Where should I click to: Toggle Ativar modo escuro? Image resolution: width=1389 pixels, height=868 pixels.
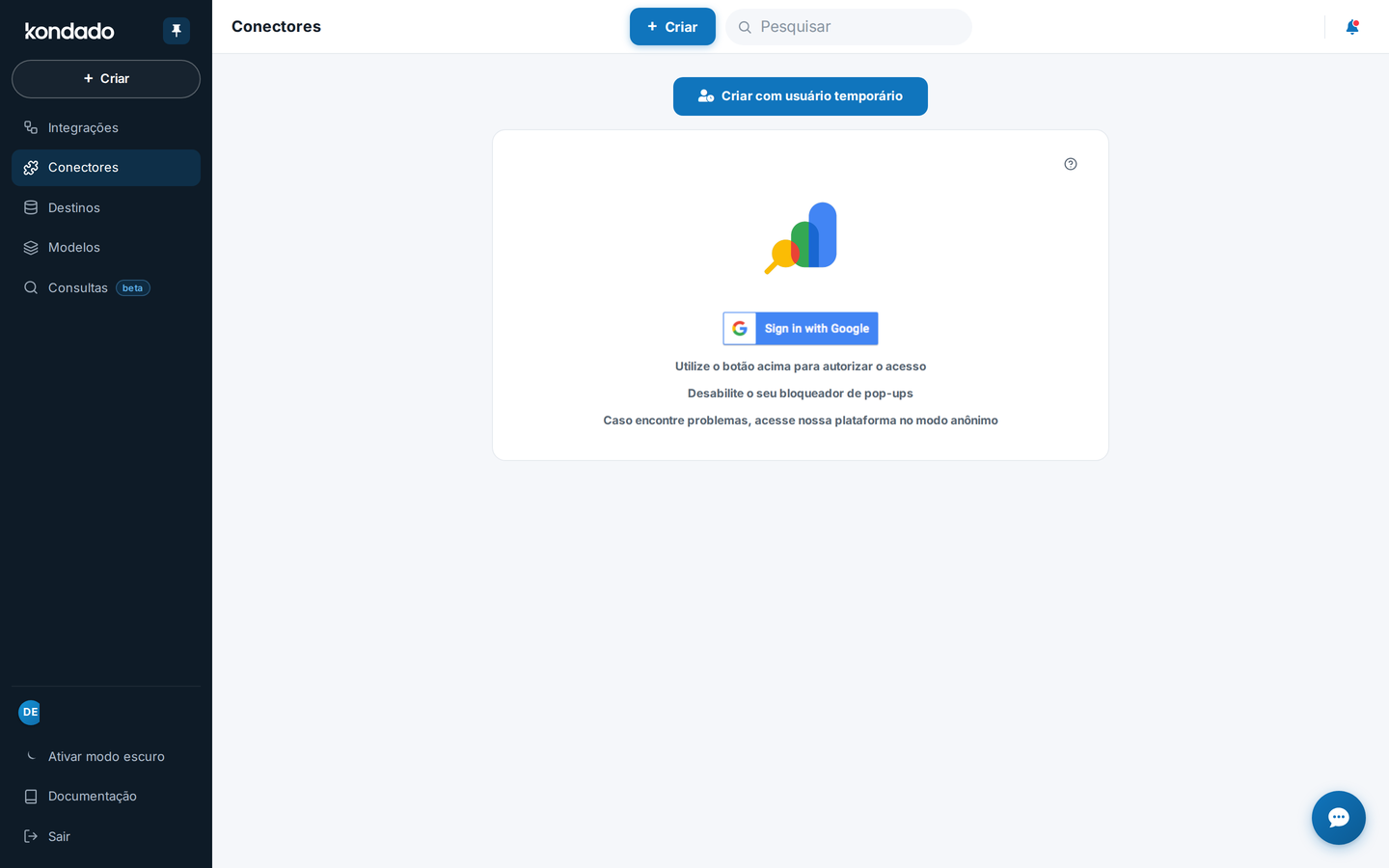(106, 756)
